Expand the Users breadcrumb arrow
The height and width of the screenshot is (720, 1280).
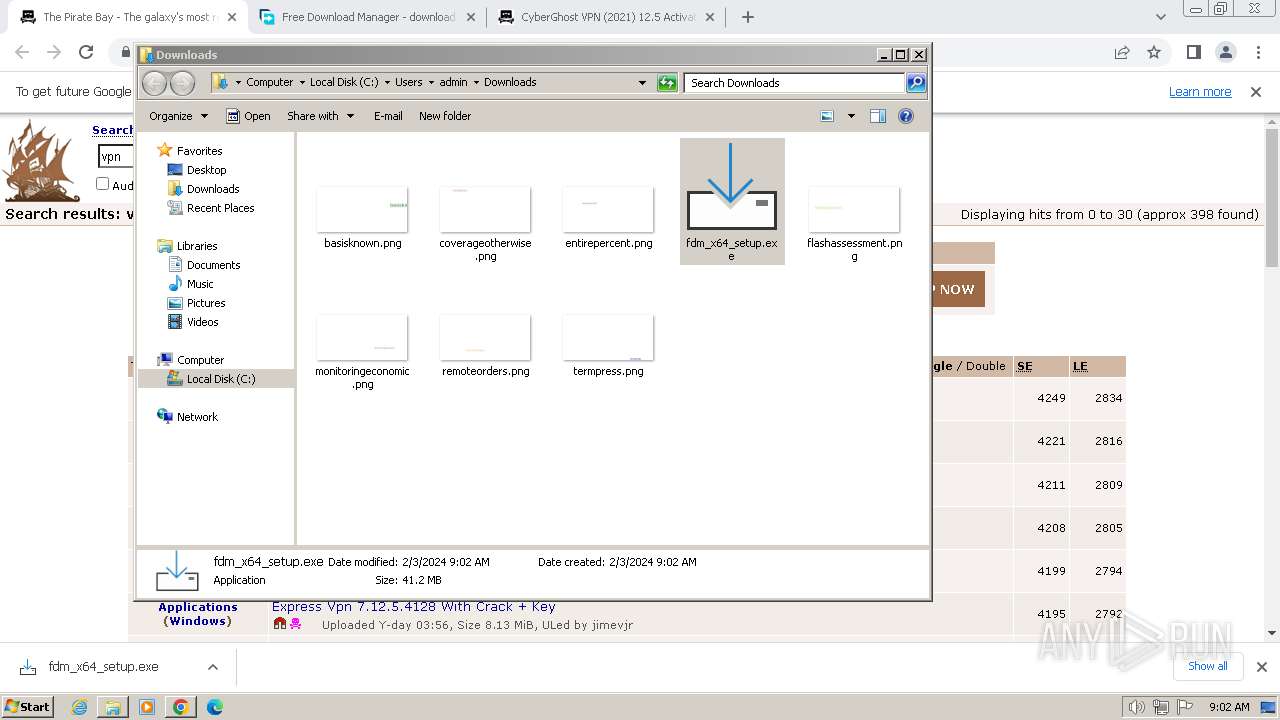(431, 83)
